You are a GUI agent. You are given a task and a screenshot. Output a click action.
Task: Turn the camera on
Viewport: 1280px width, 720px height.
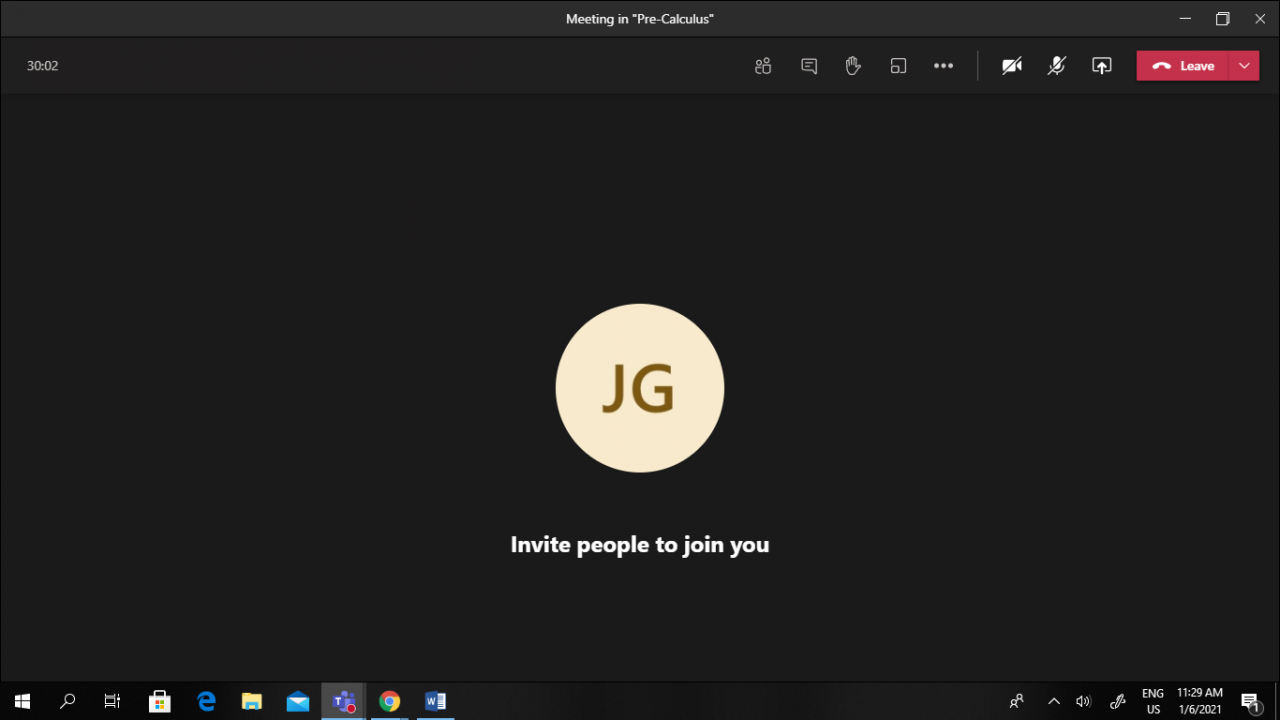point(1012,66)
